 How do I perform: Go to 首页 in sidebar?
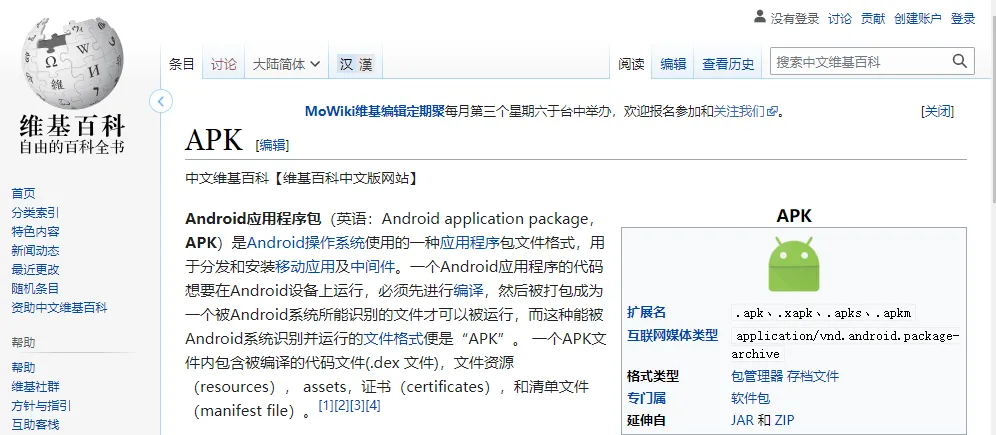tap(24, 194)
